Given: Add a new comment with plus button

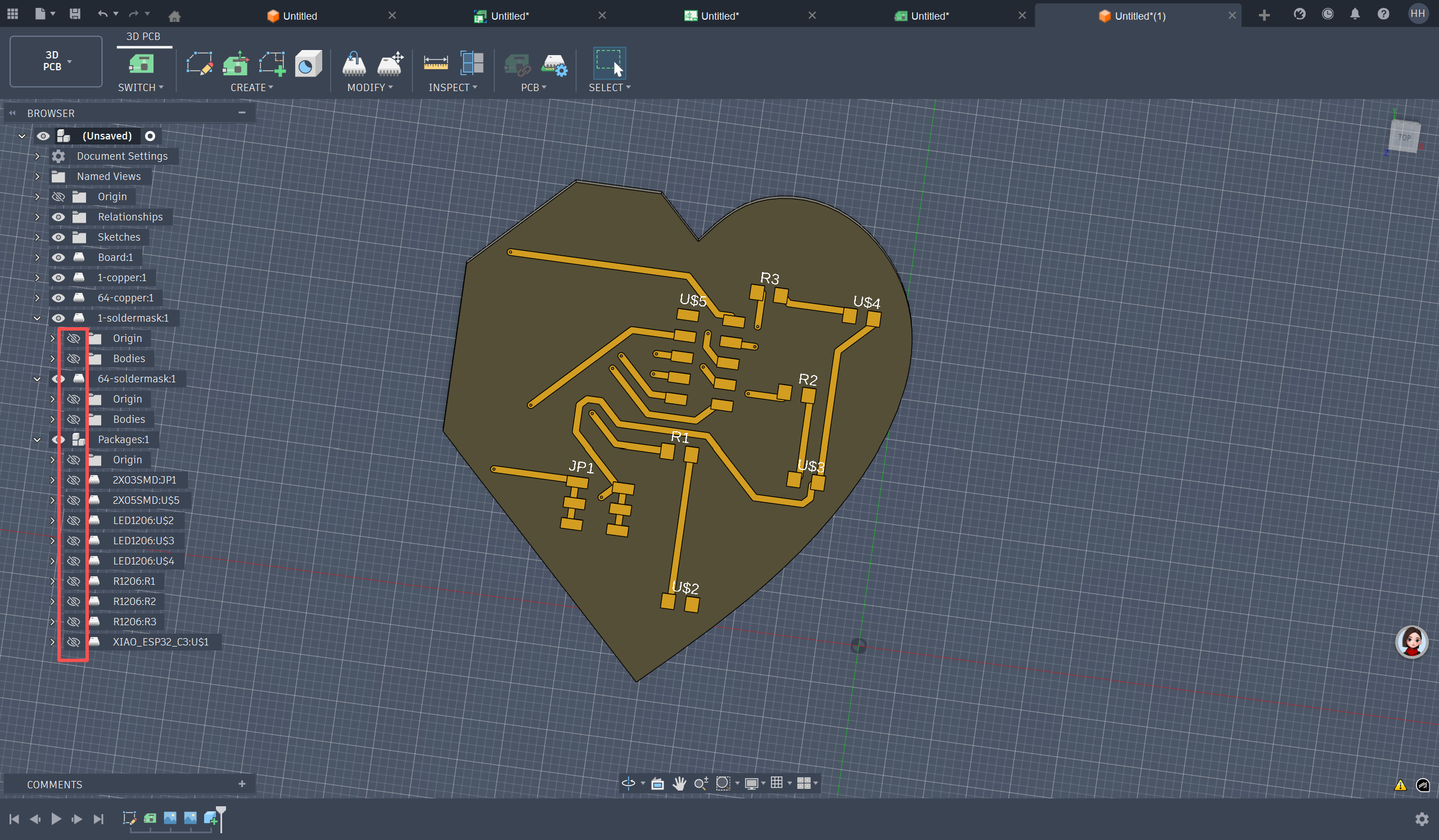Looking at the screenshot, I should pyautogui.click(x=242, y=784).
